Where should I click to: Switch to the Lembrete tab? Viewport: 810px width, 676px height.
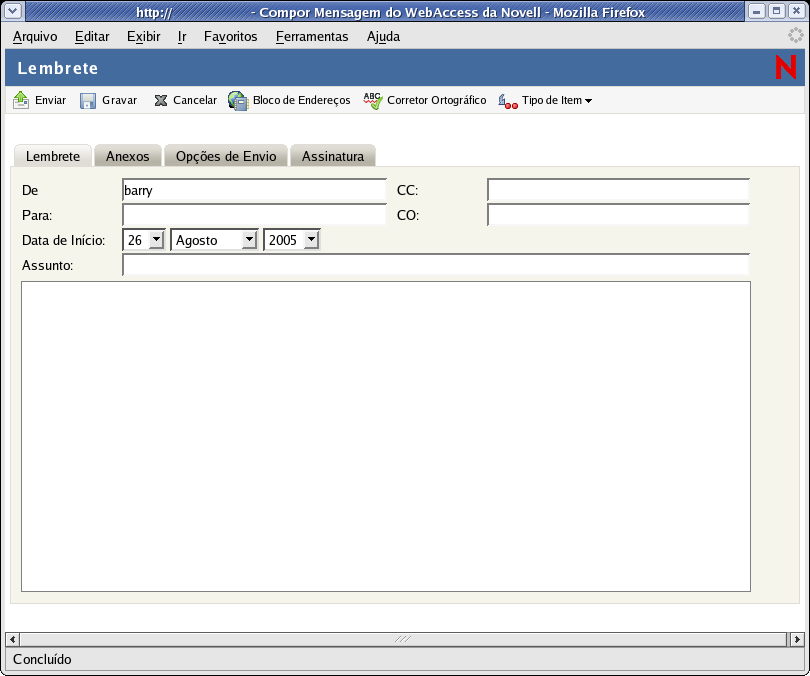53,156
